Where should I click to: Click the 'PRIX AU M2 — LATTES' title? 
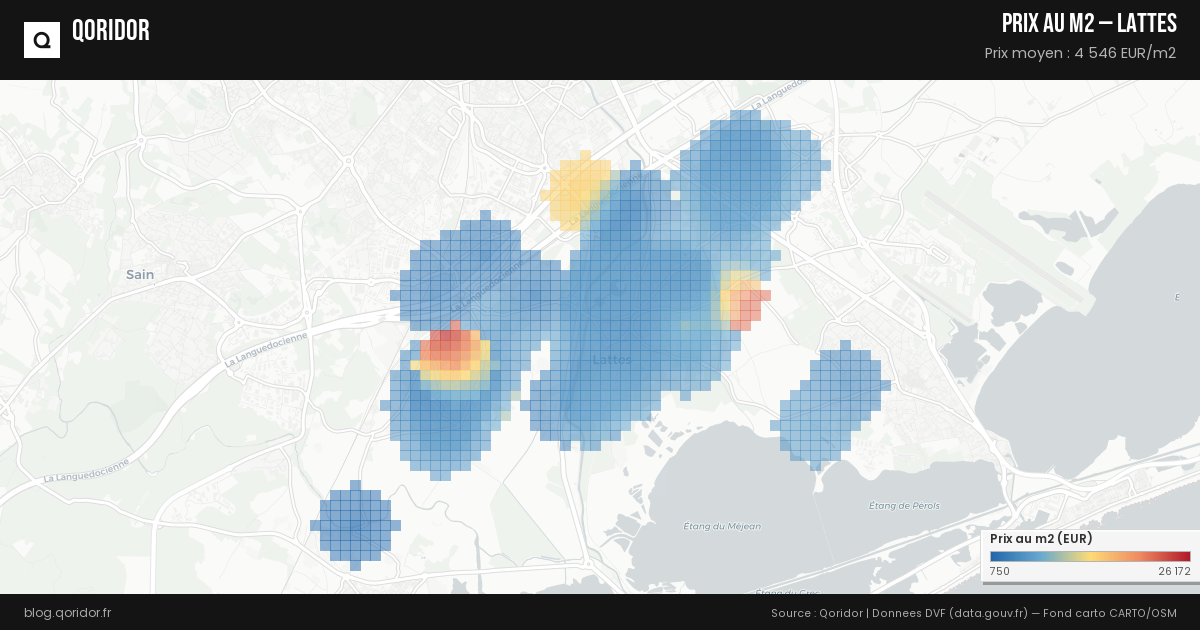click(x=1088, y=24)
